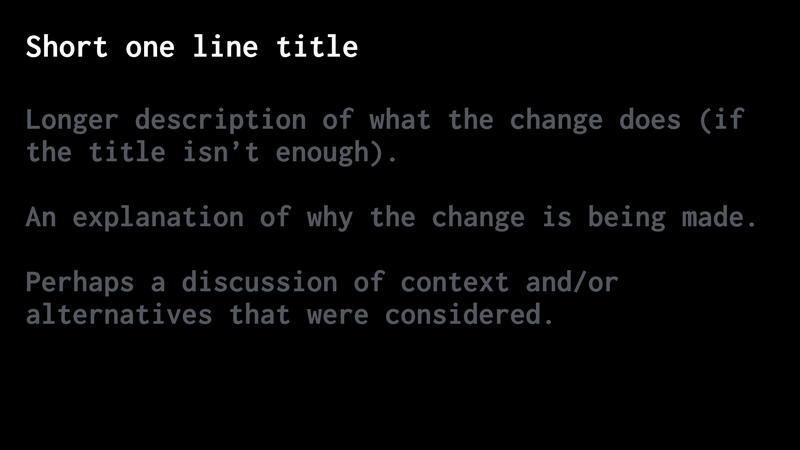Click the word "why" in the explanation line

click(x=330, y=218)
